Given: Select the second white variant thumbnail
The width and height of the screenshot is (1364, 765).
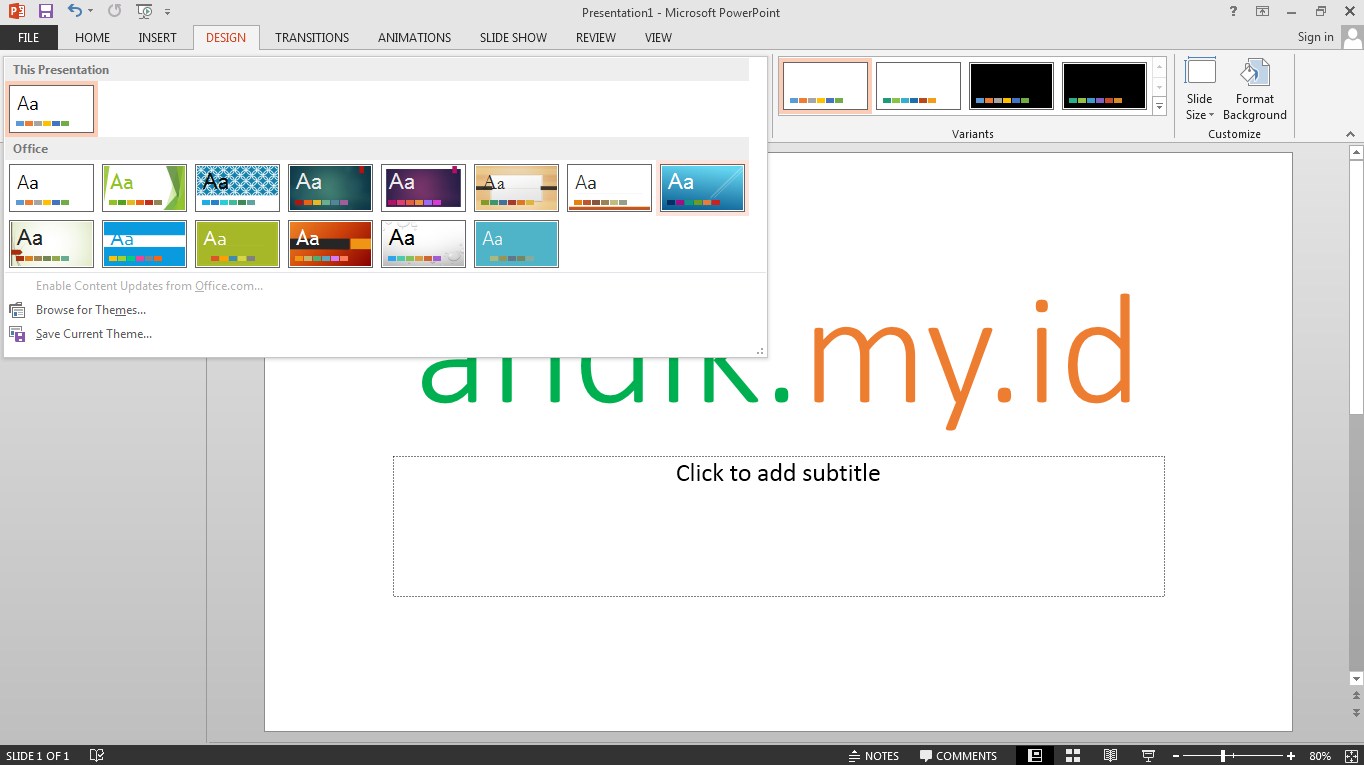Looking at the screenshot, I should coord(918,86).
